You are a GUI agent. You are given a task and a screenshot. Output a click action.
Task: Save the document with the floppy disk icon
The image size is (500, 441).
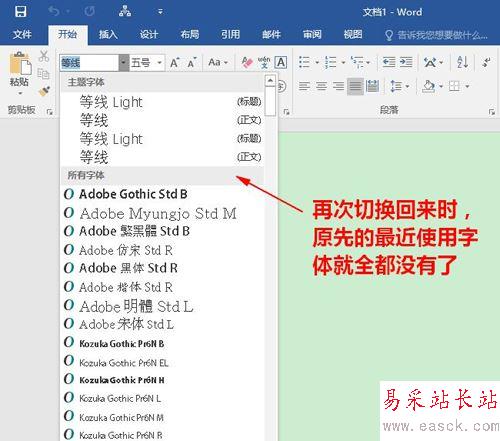coord(20,12)
